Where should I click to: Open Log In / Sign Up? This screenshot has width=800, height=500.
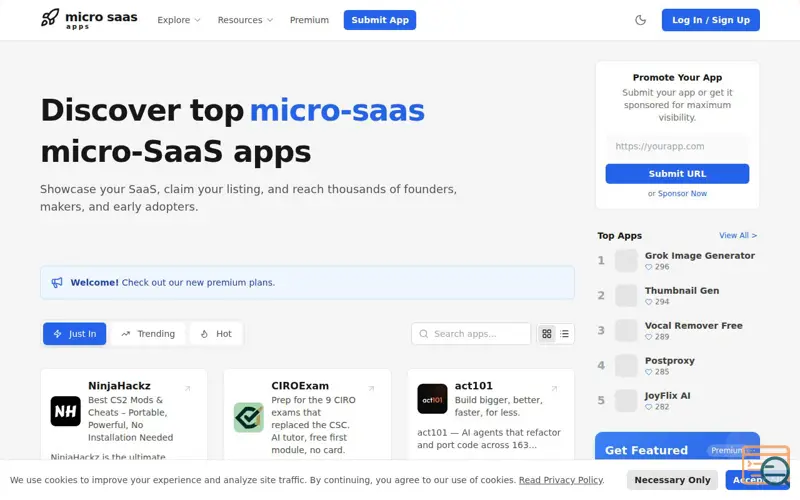click(x=711, y=20)
